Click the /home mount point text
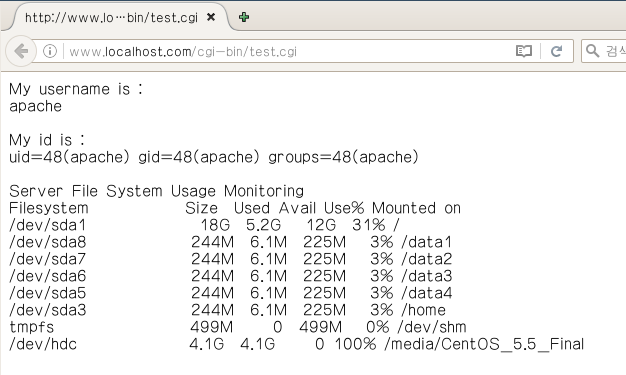The height and width of the screenshot is (375, 626). [423, 310]
